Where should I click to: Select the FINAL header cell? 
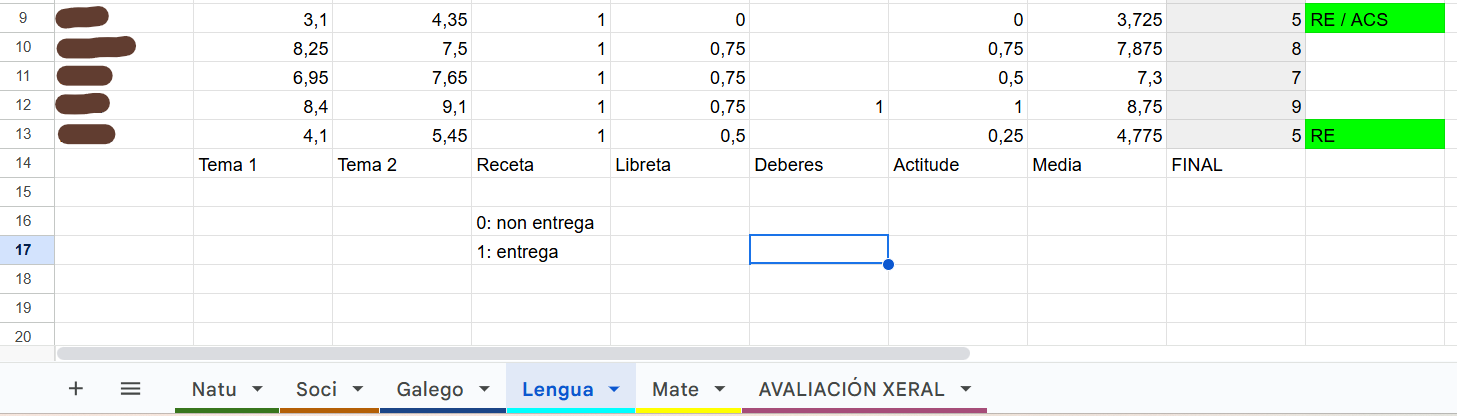[1236, 164]
